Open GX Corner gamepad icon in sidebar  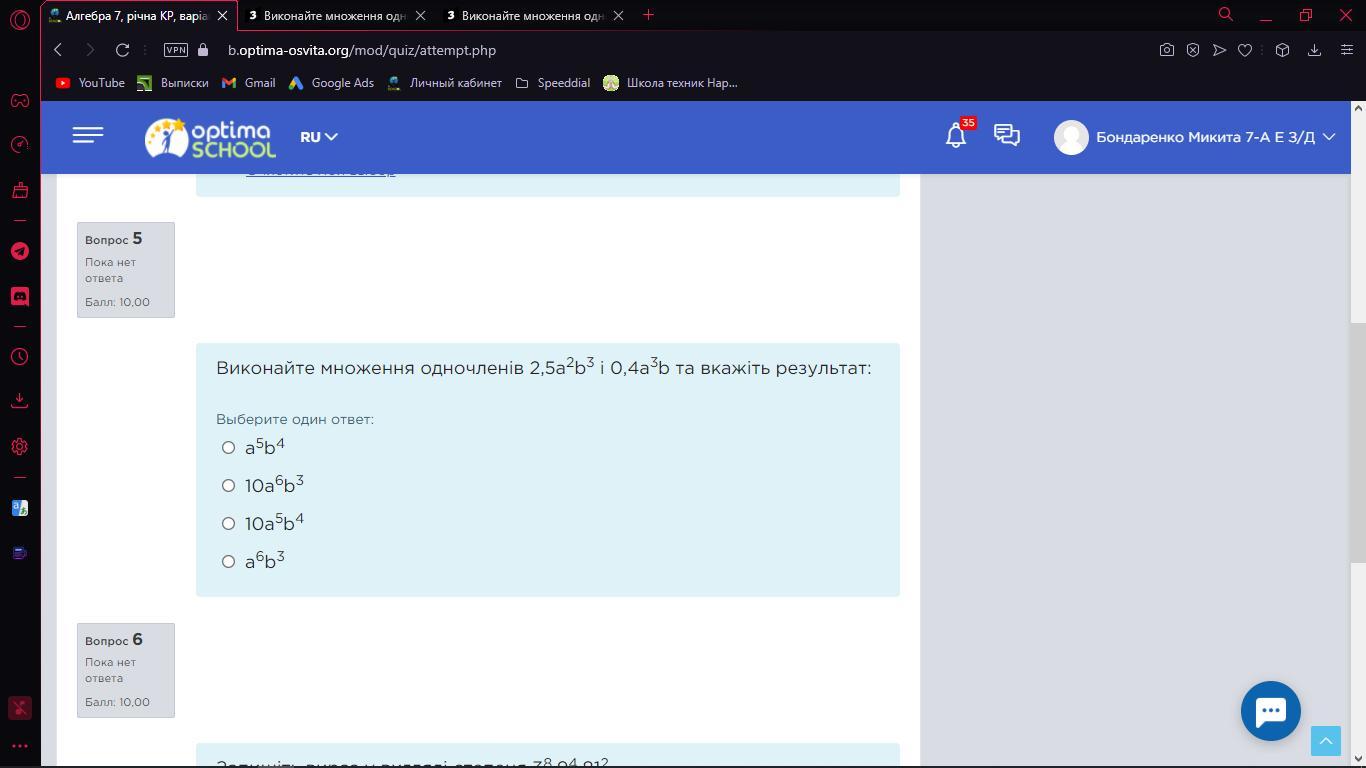(20, 100)
